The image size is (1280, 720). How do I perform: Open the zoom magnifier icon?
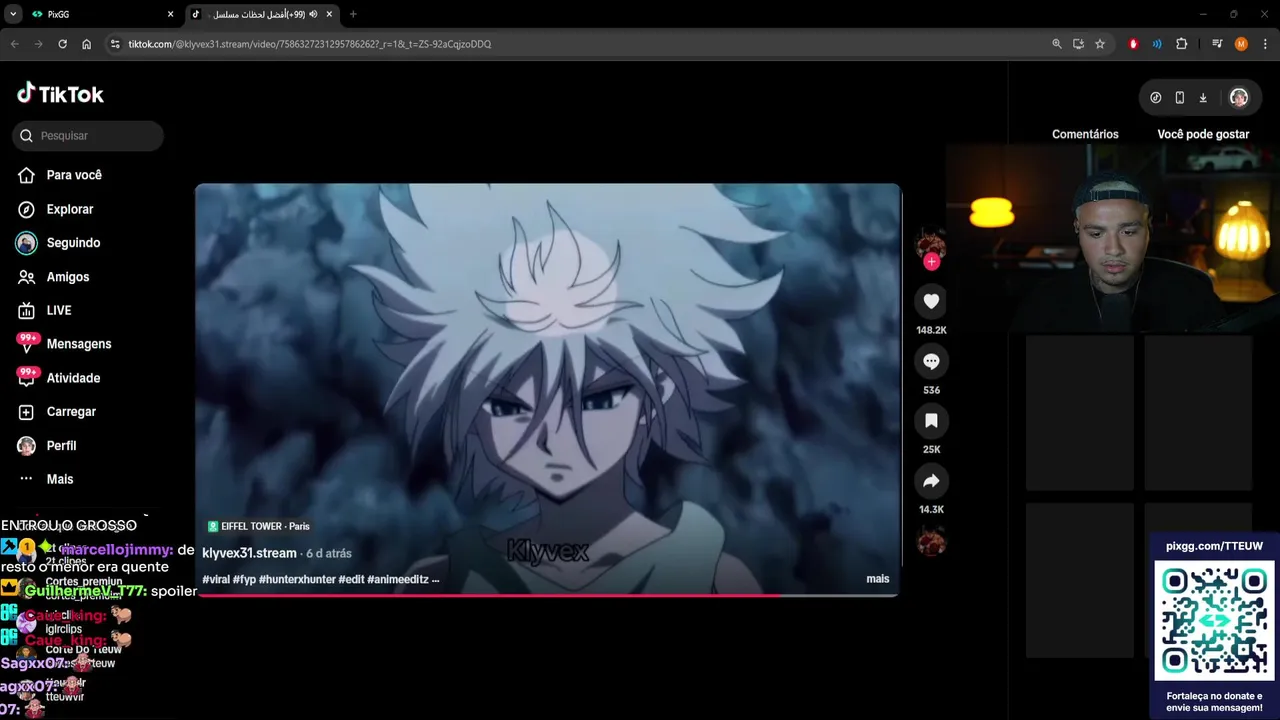[x=1057, y=44]
